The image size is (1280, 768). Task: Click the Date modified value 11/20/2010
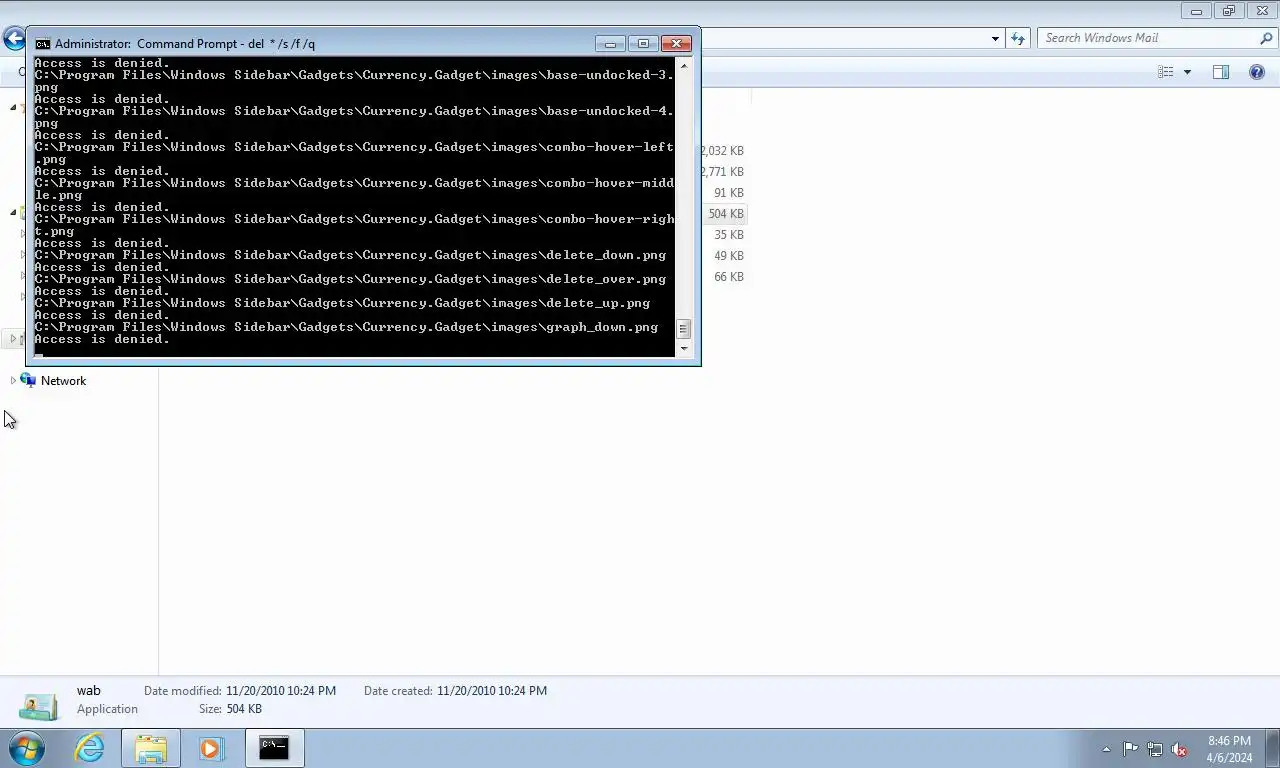[281, 691]
